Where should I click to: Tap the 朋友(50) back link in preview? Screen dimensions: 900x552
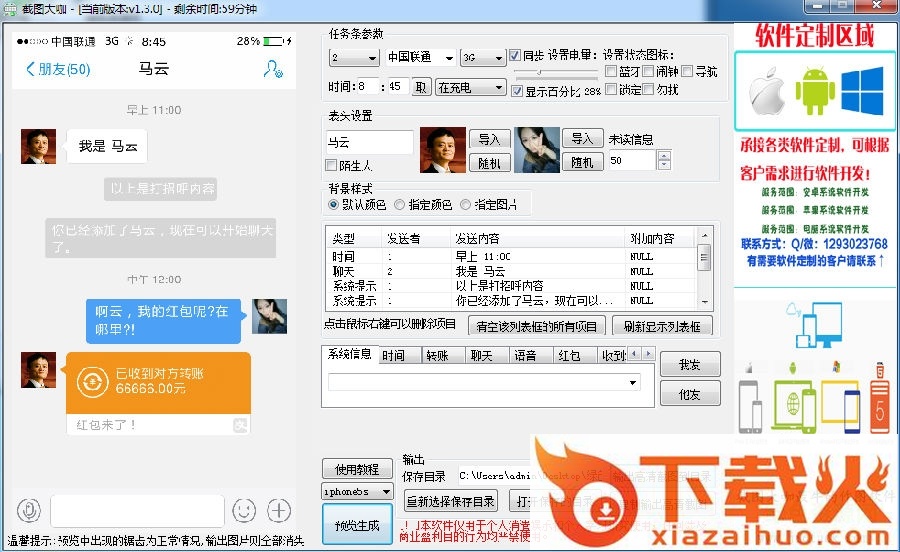tap(59, 69)
